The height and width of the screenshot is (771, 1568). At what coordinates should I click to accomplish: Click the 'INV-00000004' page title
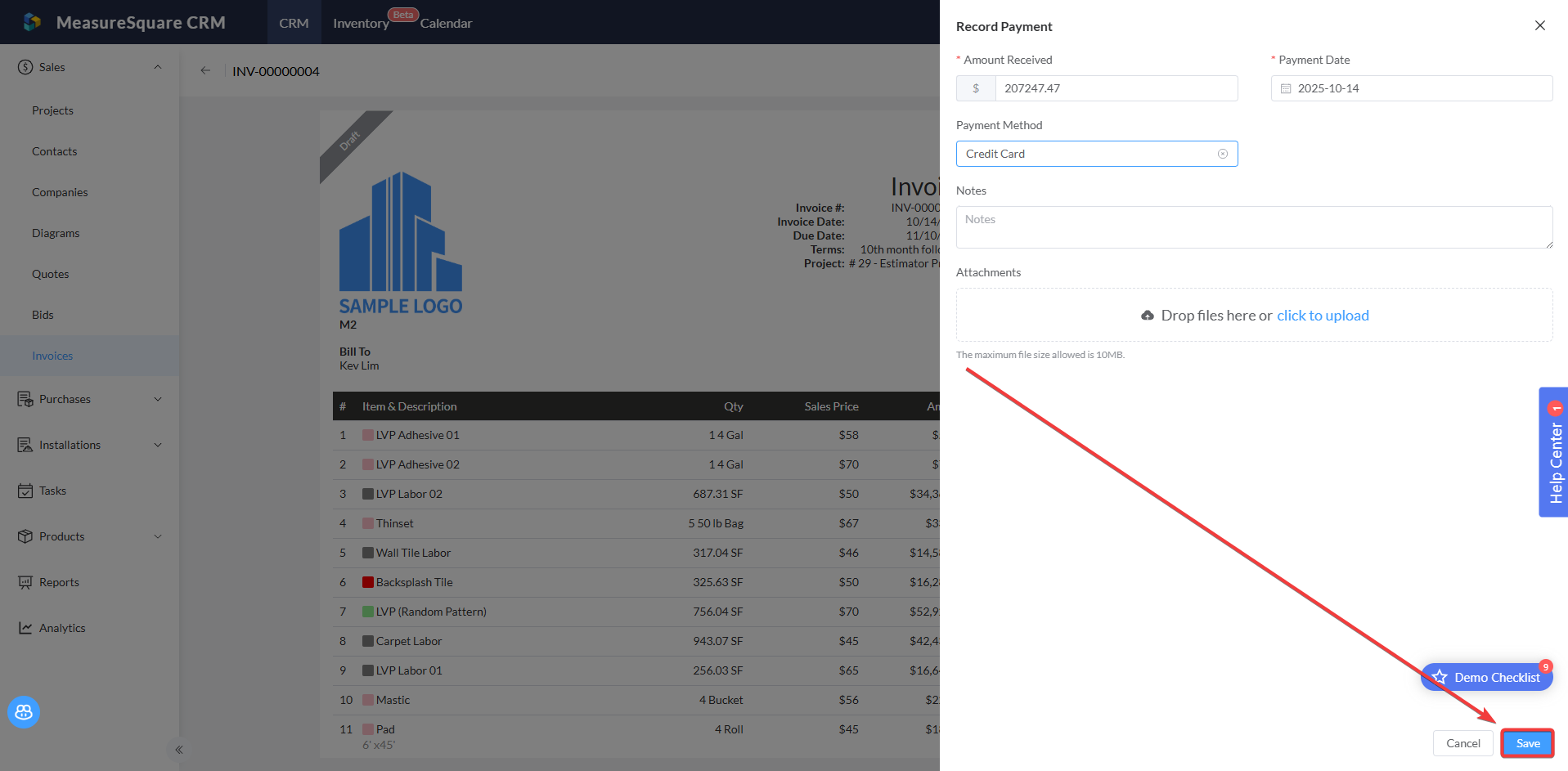[276, 71]
